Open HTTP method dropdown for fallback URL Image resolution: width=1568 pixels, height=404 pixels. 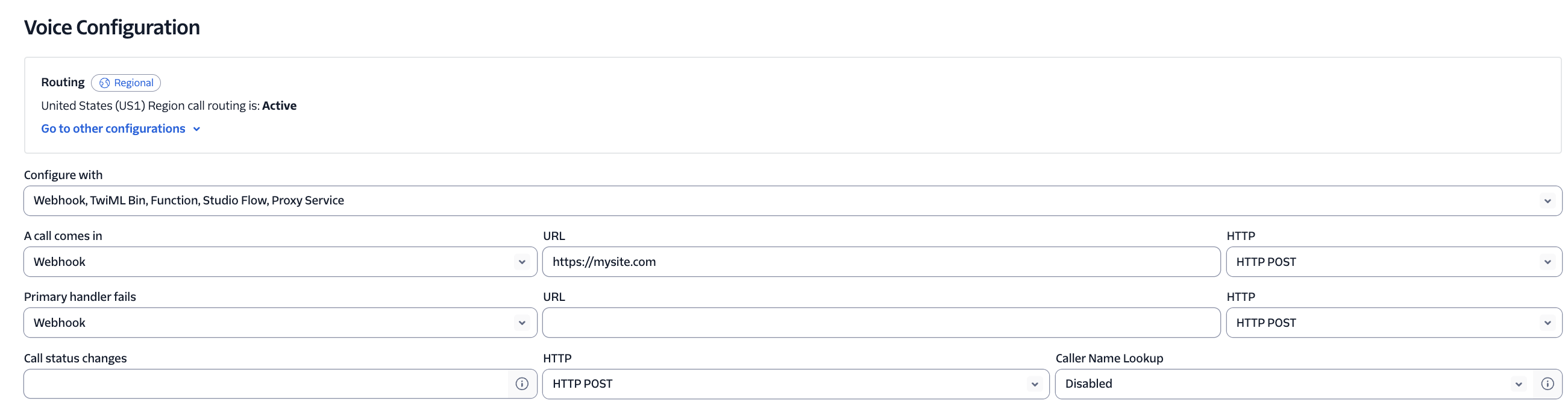[x=1393, y=323]
